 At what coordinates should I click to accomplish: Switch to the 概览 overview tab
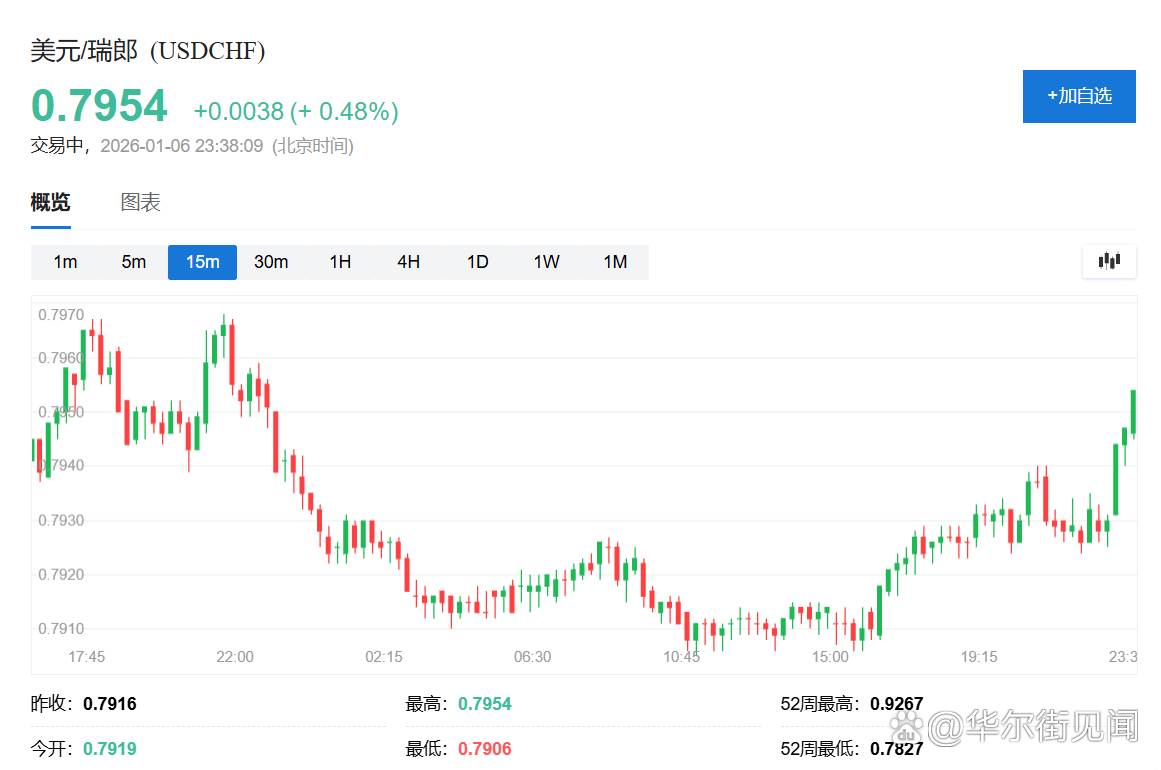pyautogui.click(x=51, y=203)
